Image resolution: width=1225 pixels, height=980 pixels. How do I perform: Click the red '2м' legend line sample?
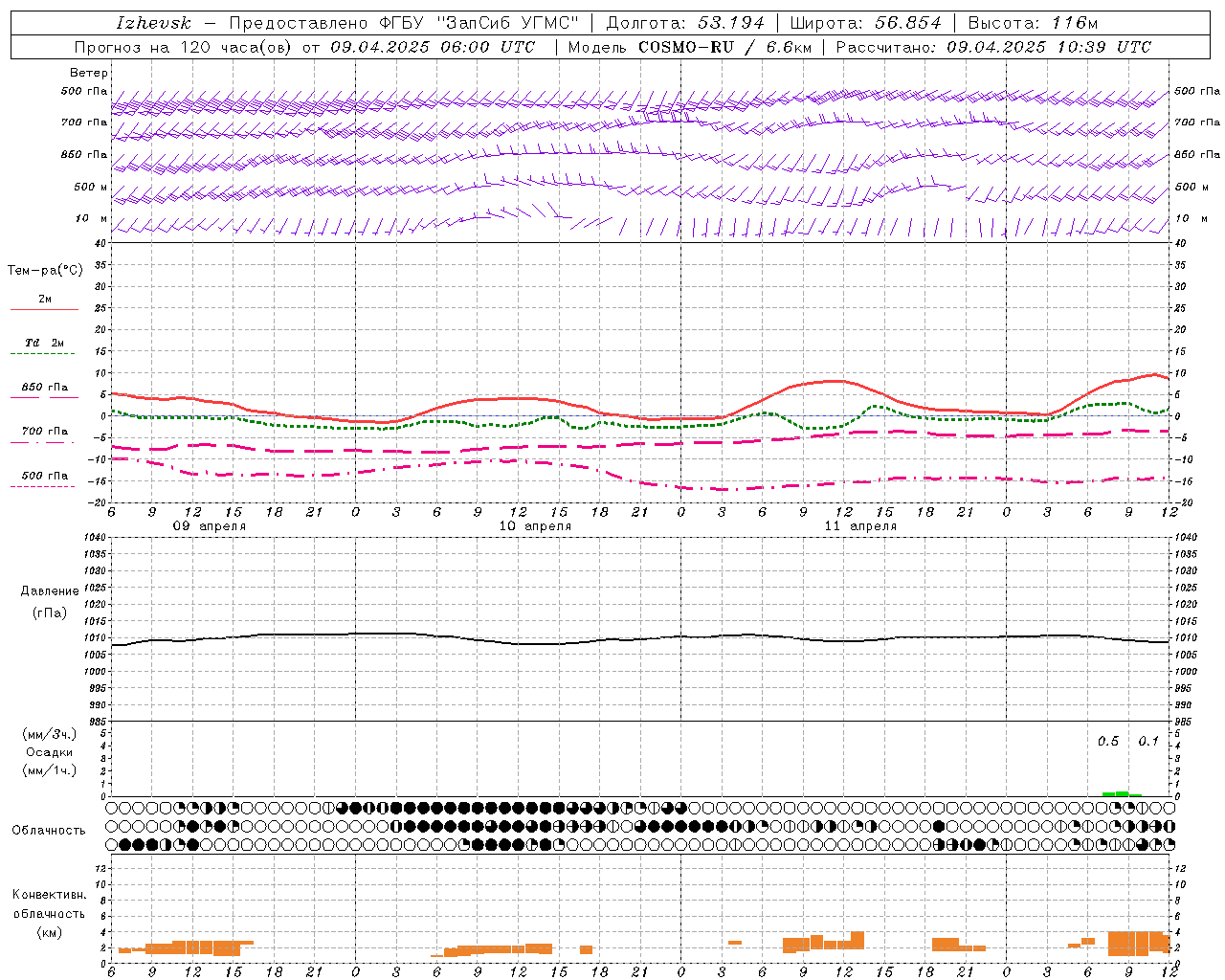point(44,310)
